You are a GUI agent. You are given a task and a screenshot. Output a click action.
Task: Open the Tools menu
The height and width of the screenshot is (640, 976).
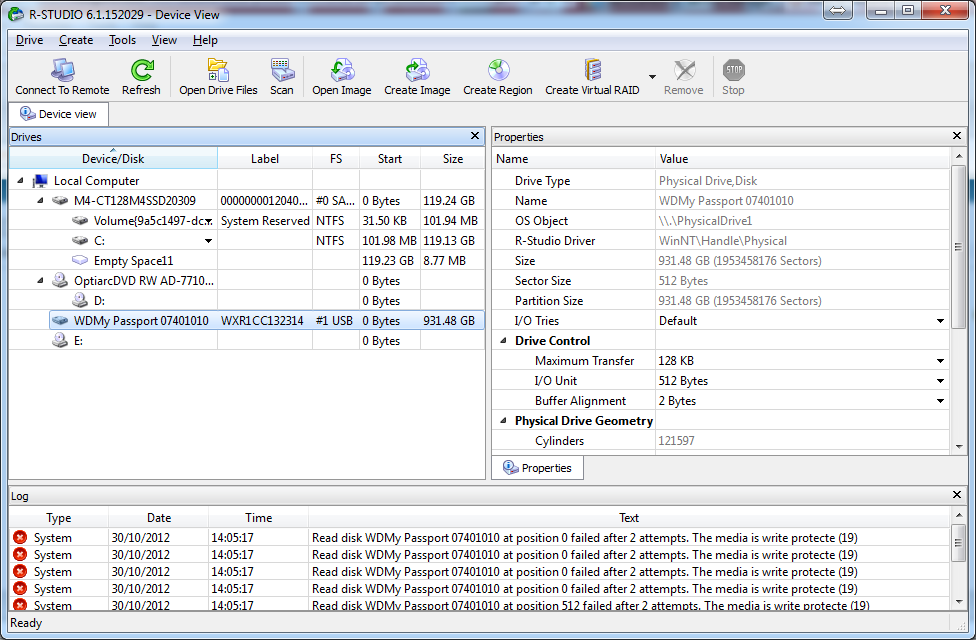point(122,40)
